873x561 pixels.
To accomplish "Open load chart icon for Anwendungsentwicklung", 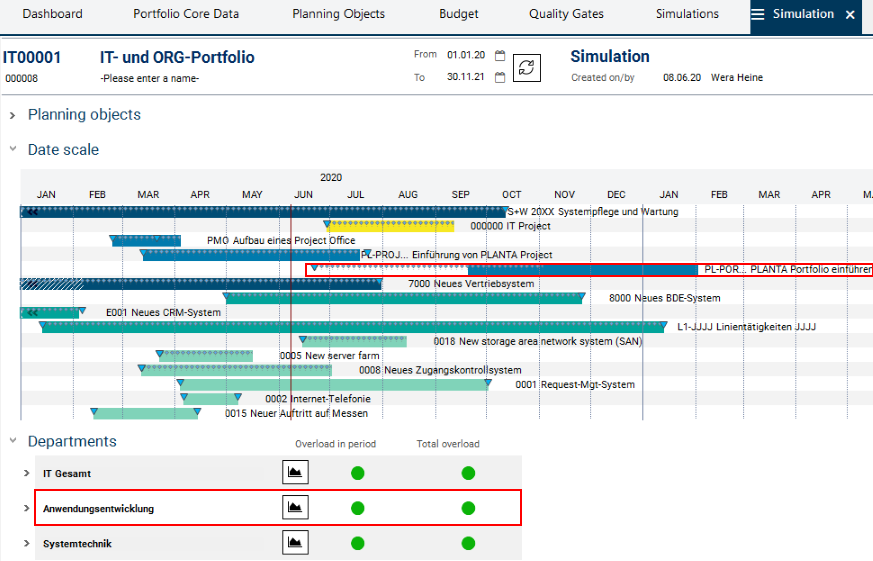I will coord(295,508).
